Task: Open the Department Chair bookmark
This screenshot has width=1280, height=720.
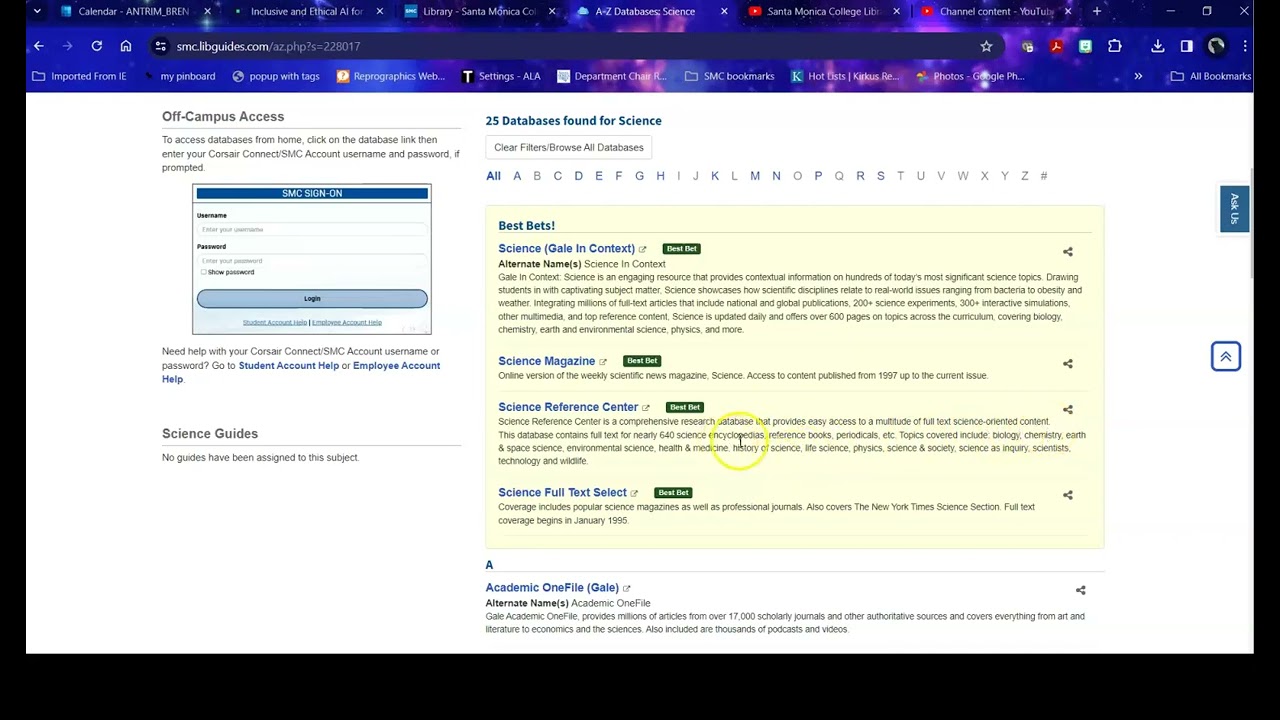Action: click(x=612, y=76)
